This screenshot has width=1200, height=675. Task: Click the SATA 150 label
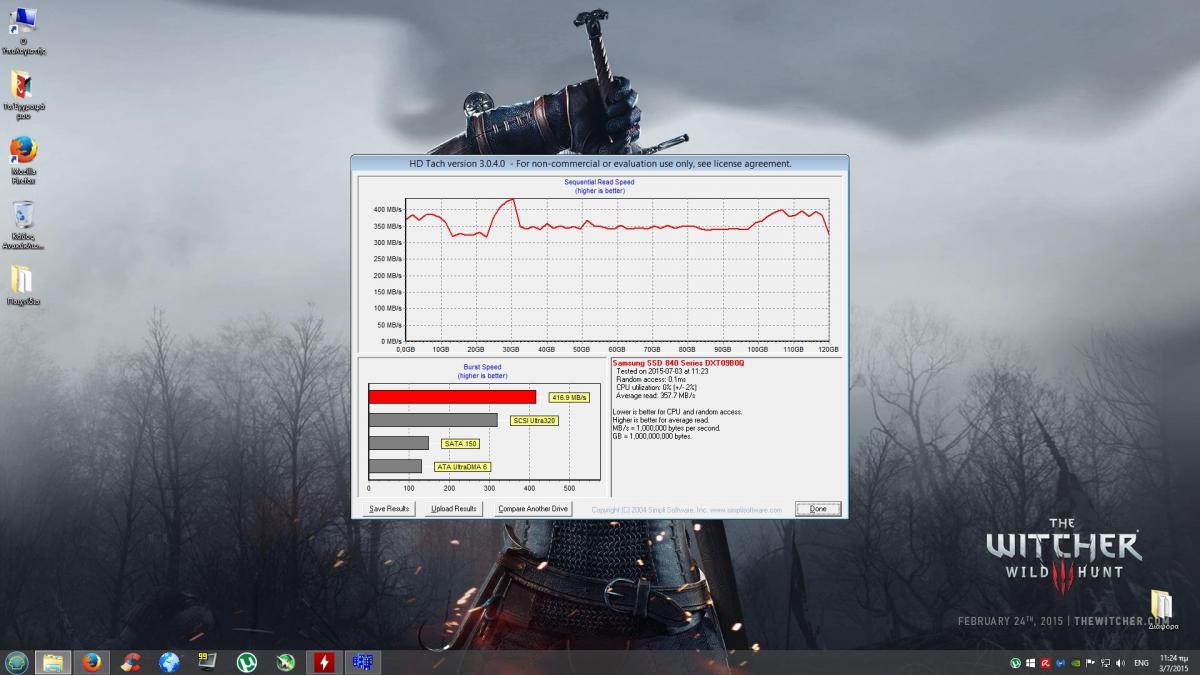[x=460, y=443]
